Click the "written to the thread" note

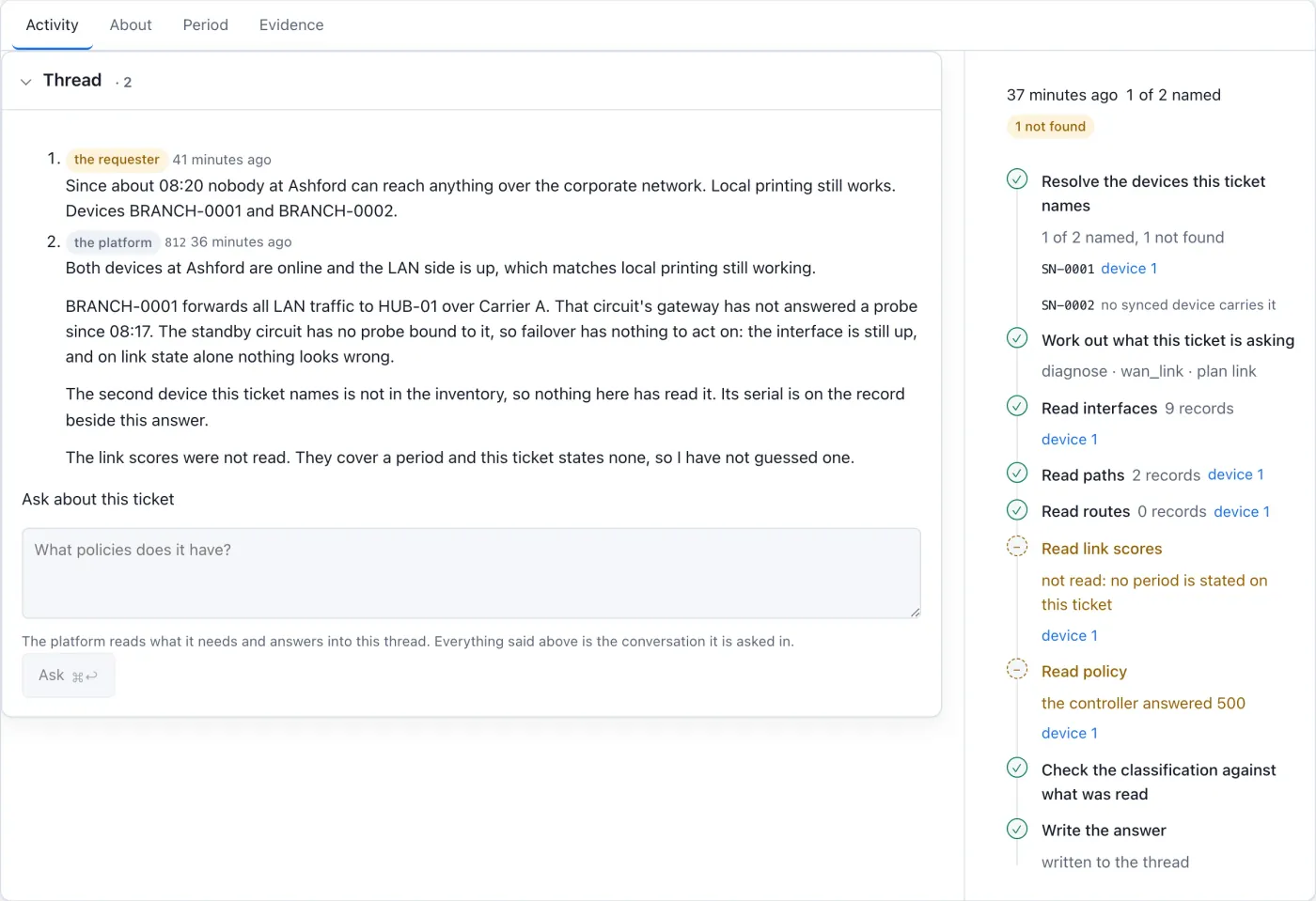[1115, 862]
